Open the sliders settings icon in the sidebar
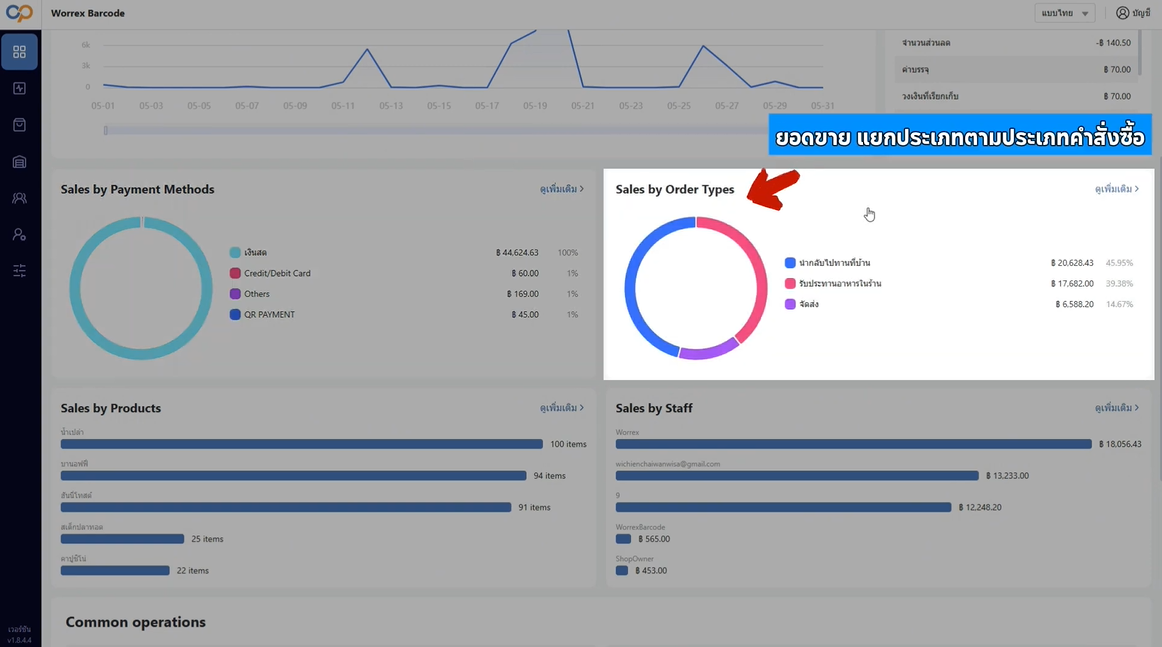Image resolution: width=1162 pixels, height=647 pixels. (x=19, y=271)
